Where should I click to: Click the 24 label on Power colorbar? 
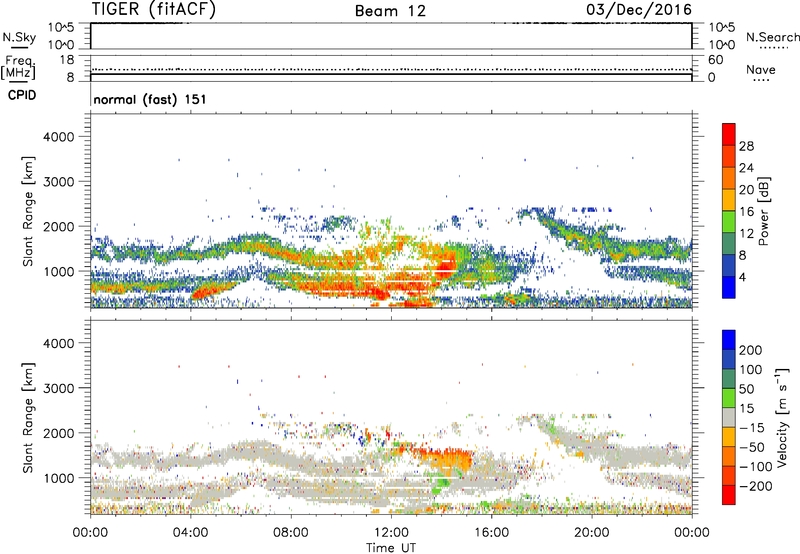pos(746,168)
